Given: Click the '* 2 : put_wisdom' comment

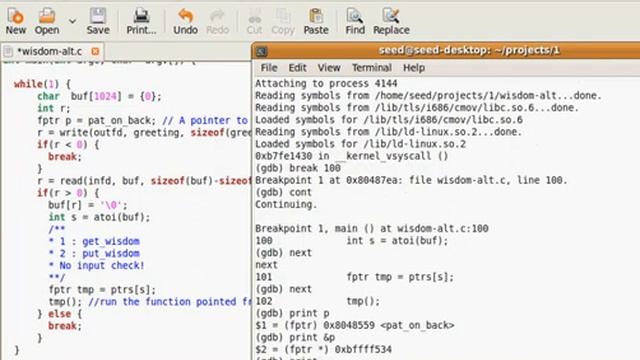Looking at the screenshot, I should [x=94, y=253].
